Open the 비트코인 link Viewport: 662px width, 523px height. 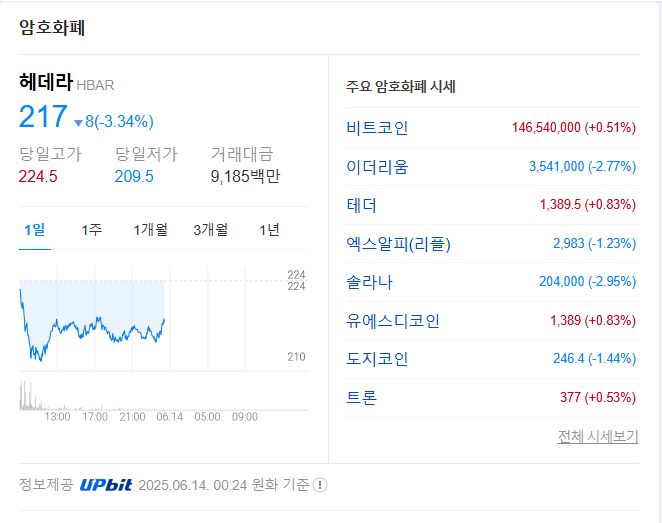(377, 127)
